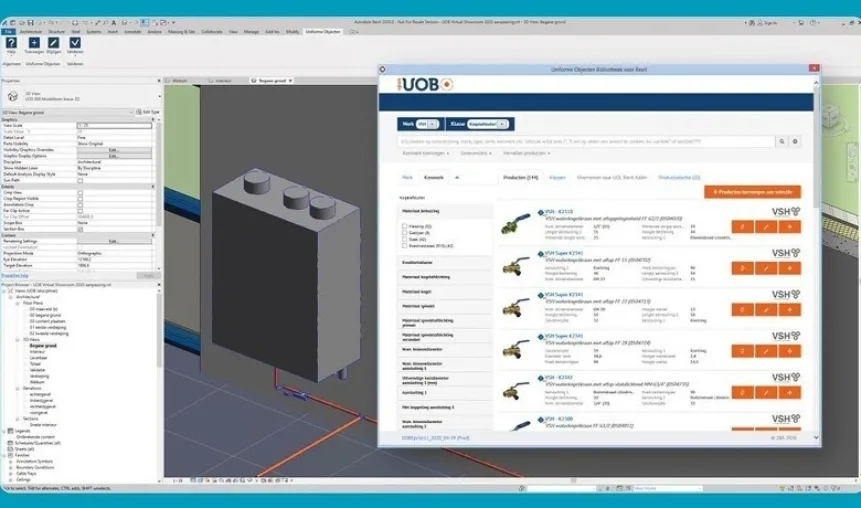Click the Toevoegen plus icon
The width and height of the screenshot is (861, 508).
click(34, 43)
